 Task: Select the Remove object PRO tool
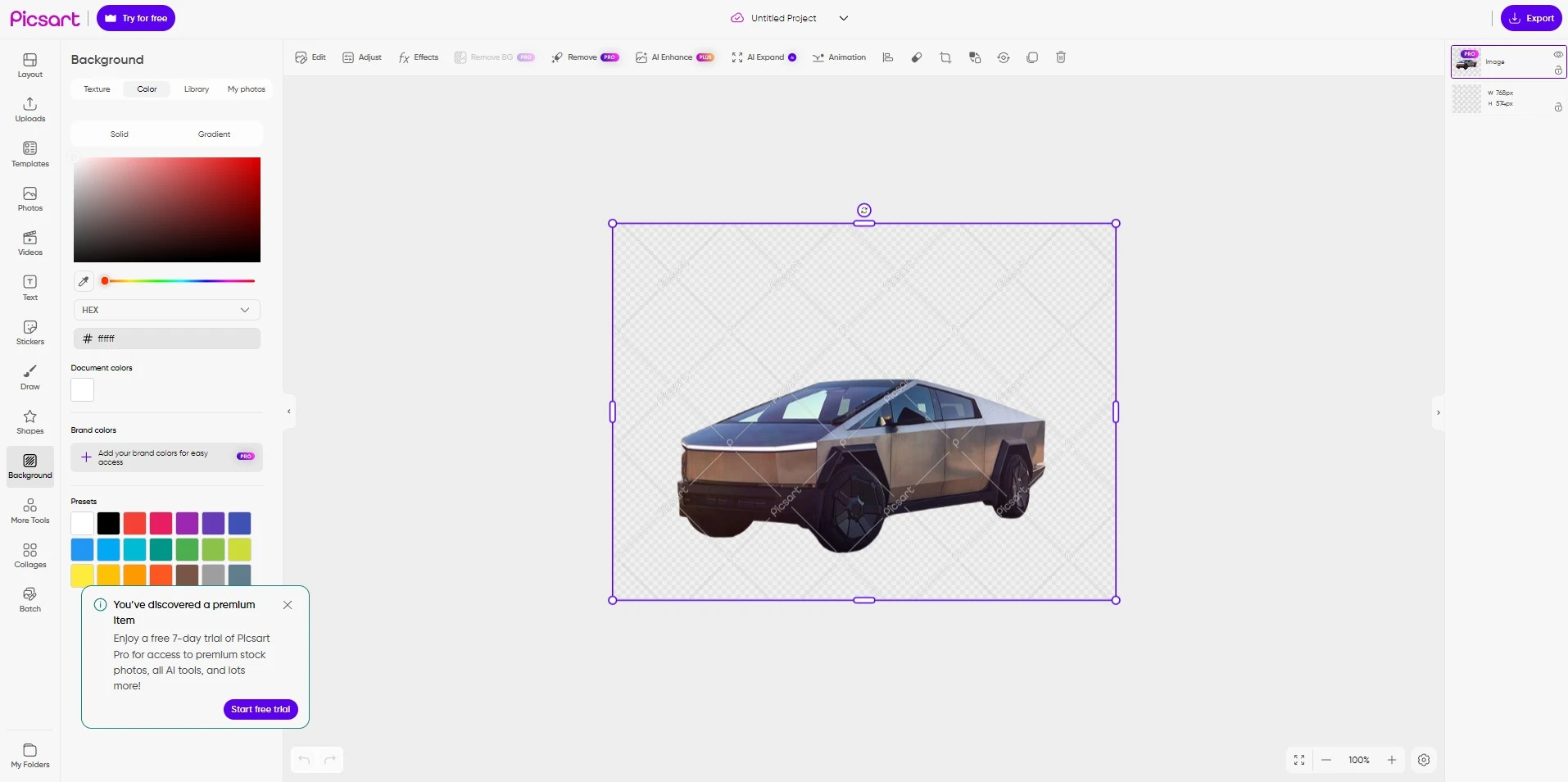click(585, 57)
